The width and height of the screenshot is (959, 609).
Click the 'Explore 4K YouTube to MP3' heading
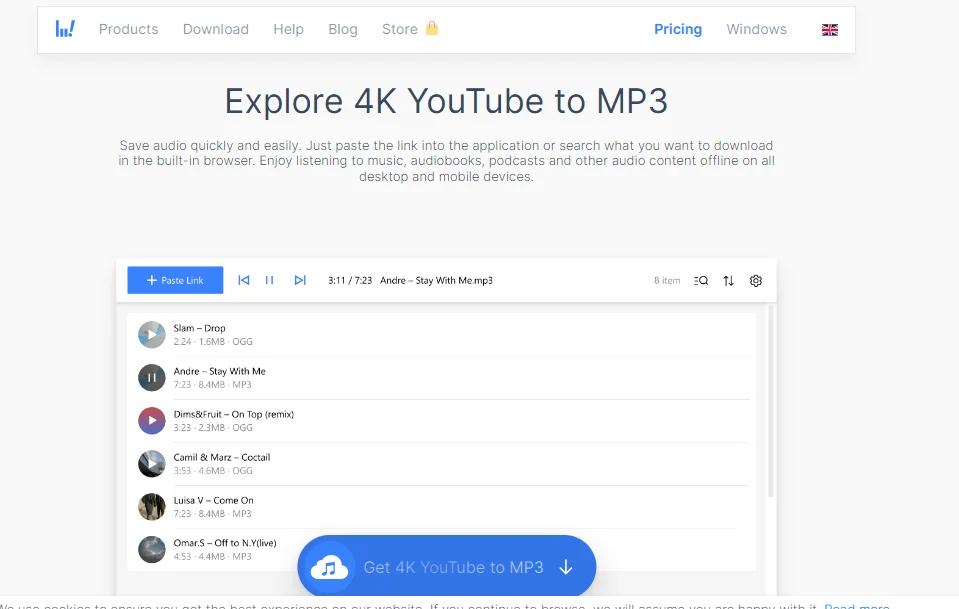click(446, 101)
